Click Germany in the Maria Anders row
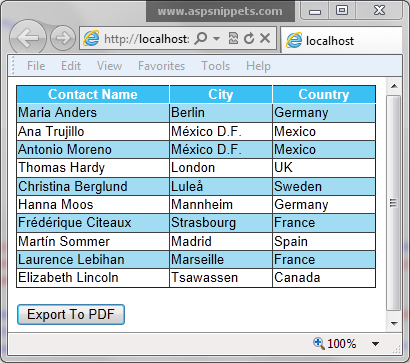This screenshot has width=410, height=363. pyautogui.click(x=324, y=113)
